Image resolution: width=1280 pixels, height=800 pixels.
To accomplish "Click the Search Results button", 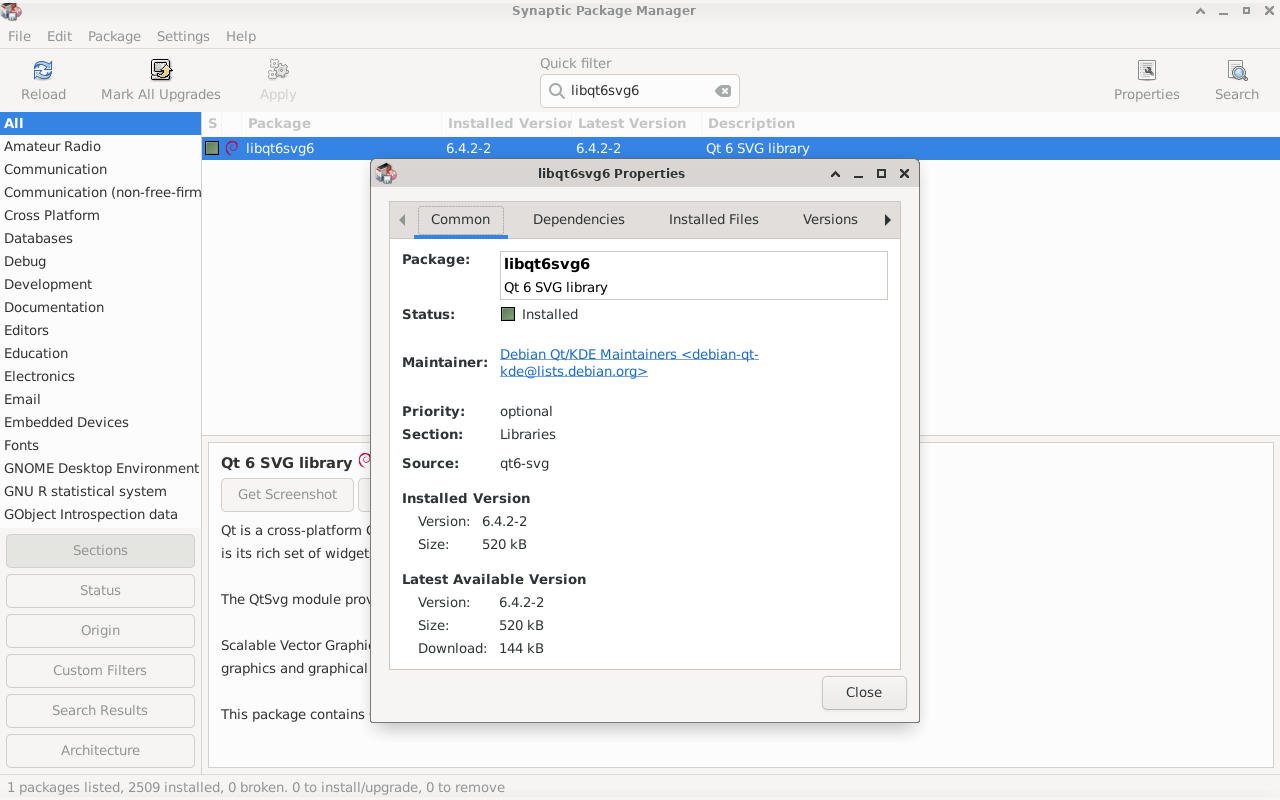I will point(100,710).
